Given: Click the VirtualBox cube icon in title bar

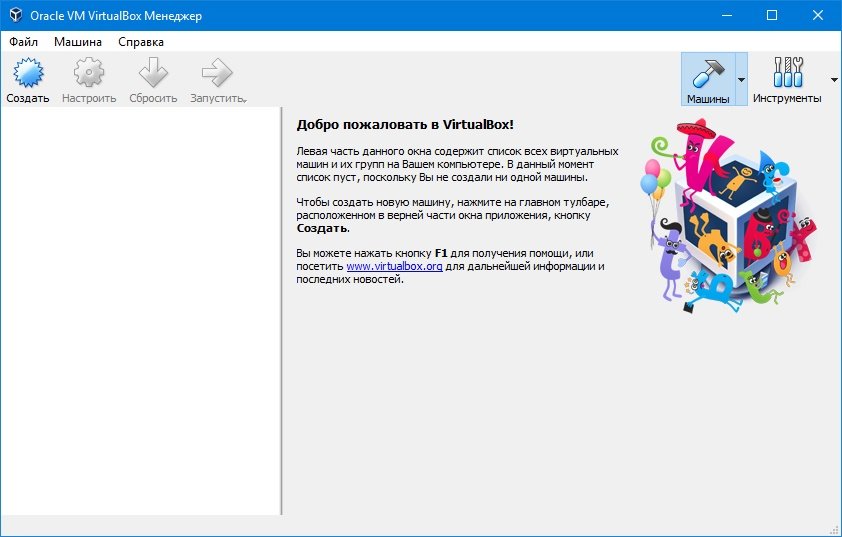Looking at the screenshot, I should (16, 15).
